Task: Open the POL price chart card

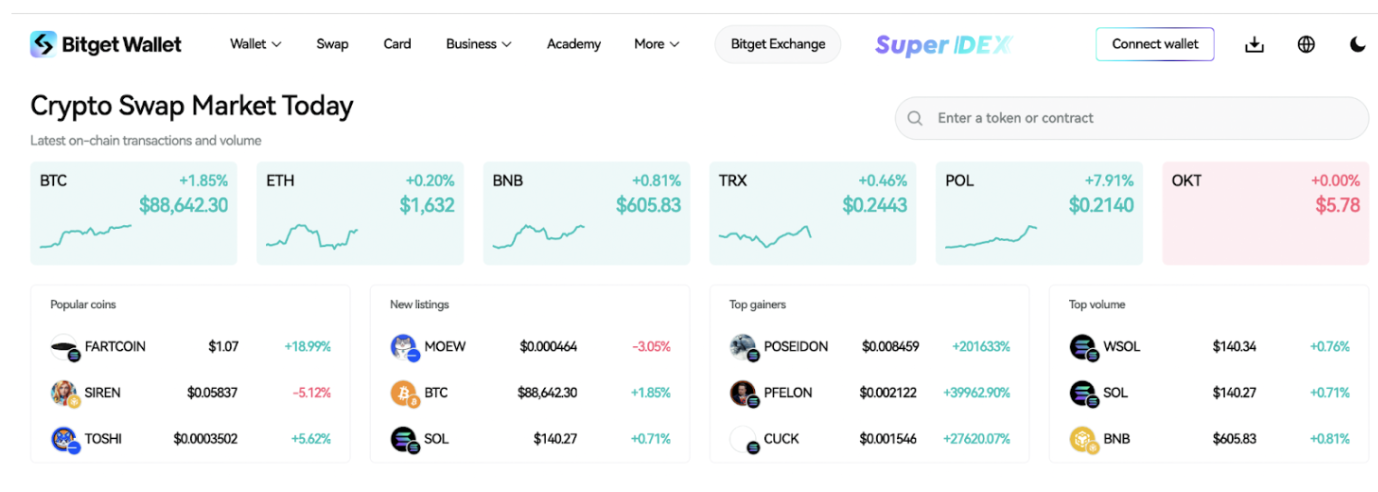Action: coord(1039,213)
